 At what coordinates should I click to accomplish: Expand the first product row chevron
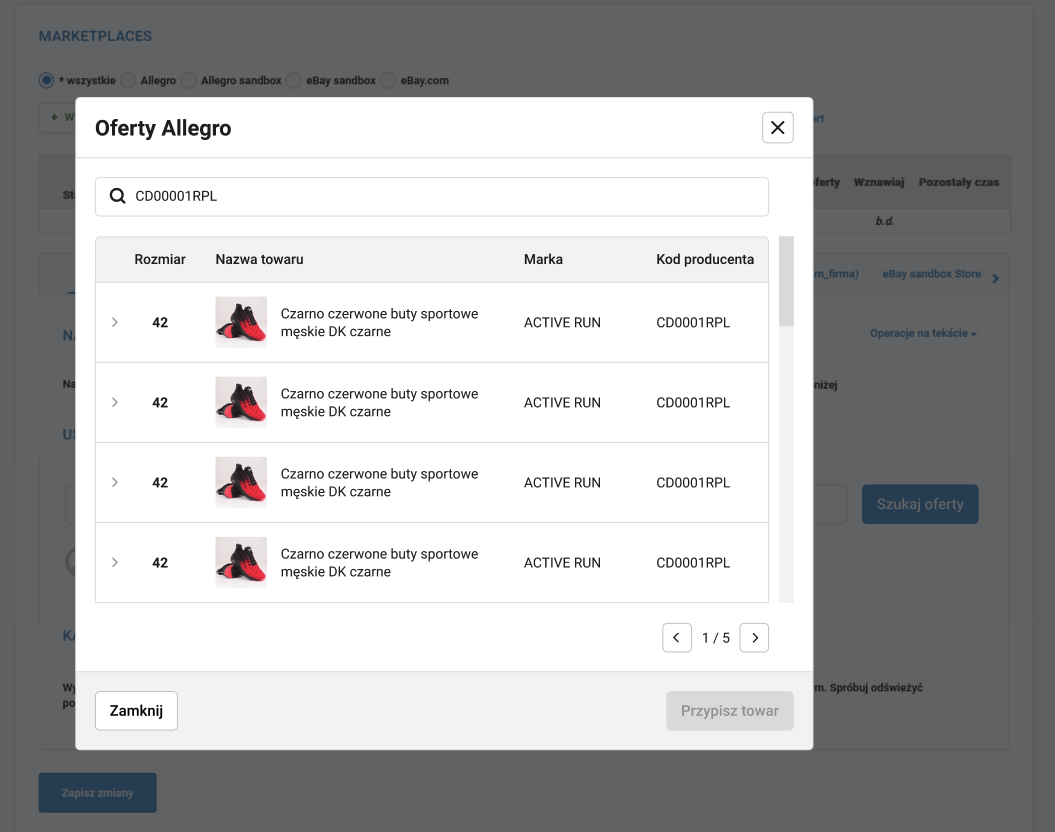pos(115,322)
